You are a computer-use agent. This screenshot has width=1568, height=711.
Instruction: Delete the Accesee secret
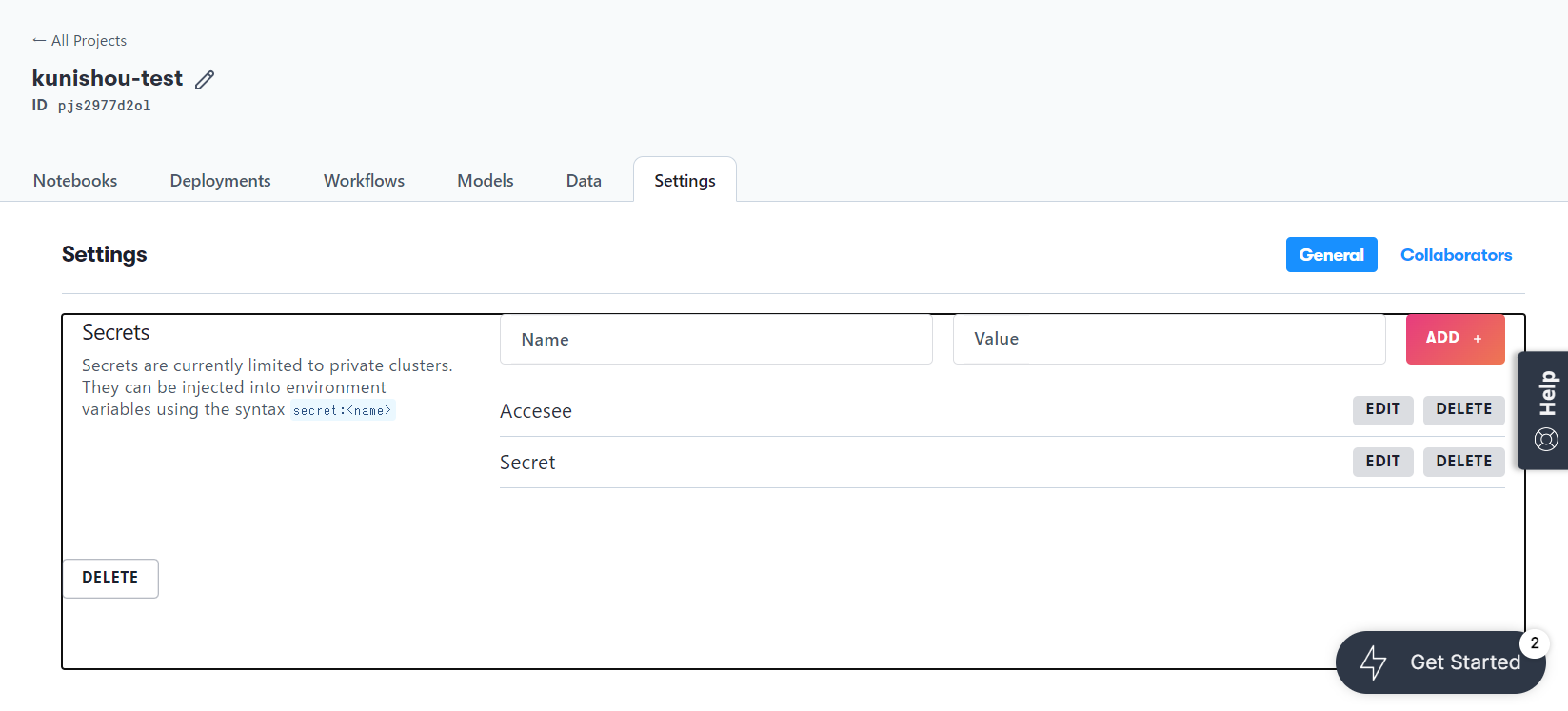pyautogui.click(x=1463, y=409)
